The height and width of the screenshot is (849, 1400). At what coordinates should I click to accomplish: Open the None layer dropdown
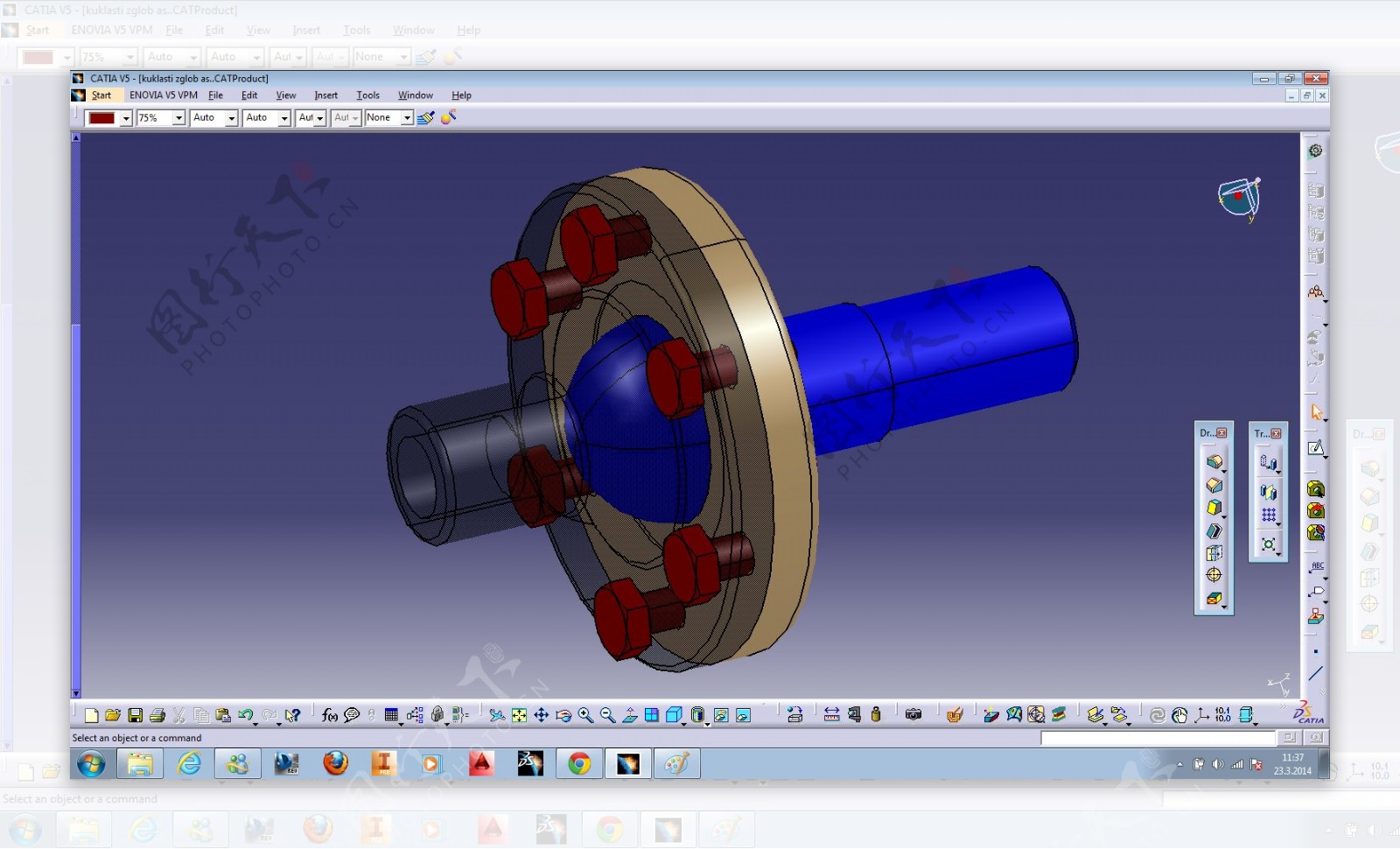pos(407,118)
